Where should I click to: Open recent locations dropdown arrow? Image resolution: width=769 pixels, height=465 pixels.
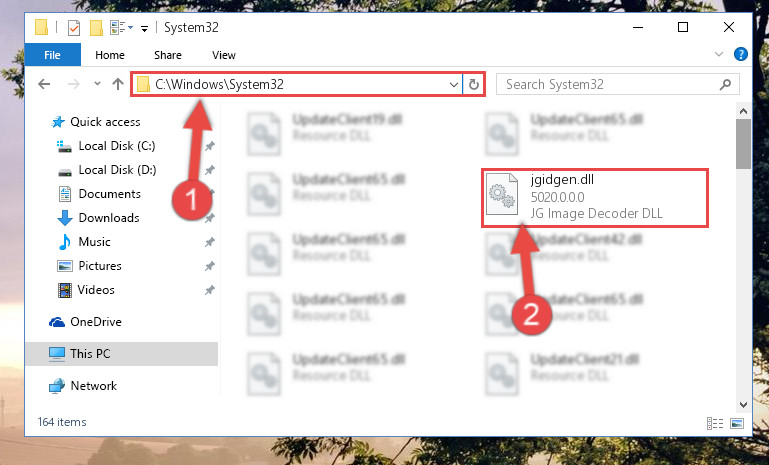tap(97, 84)
